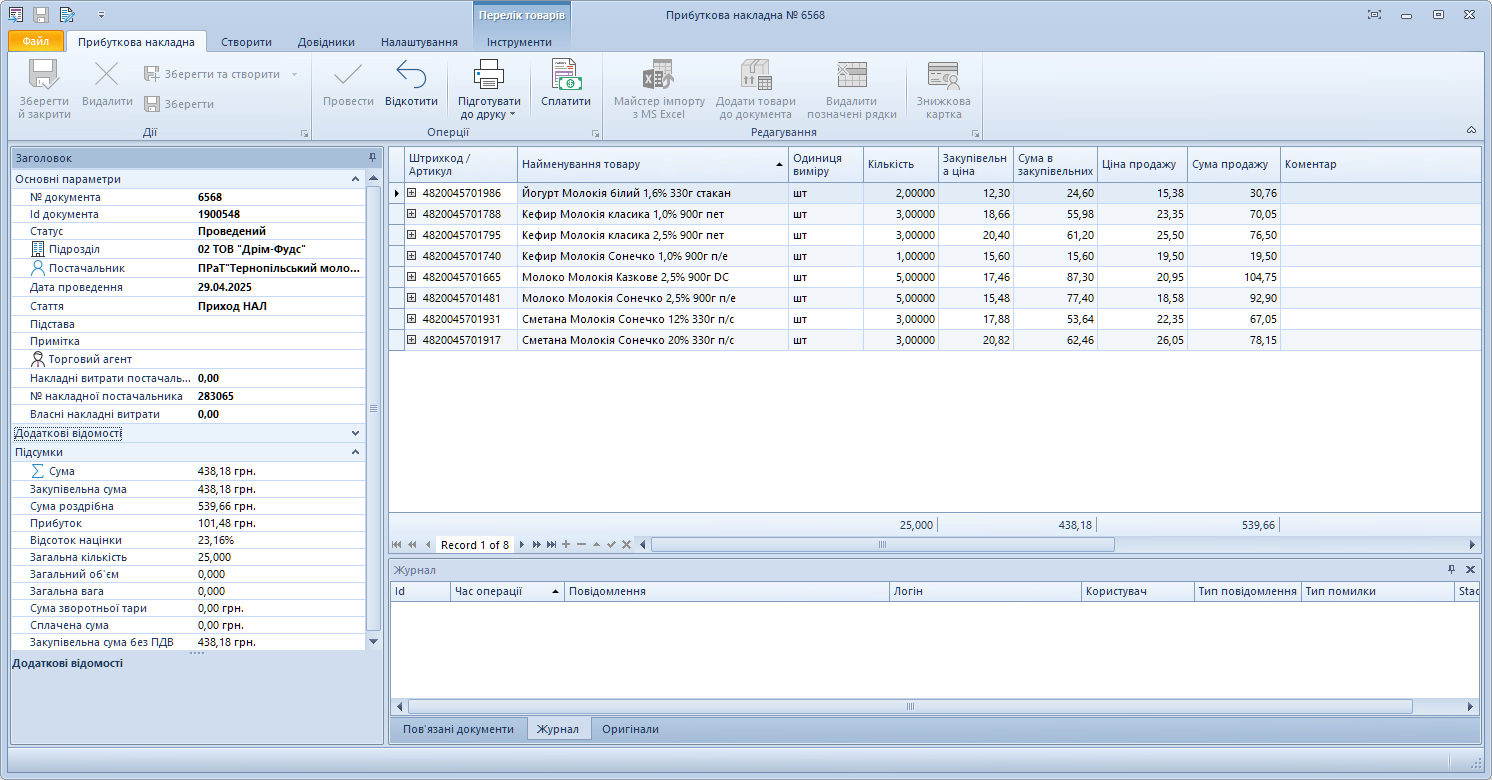Go to next record in navigator
Image resolution: width=1492 pixels, height=780 pixels.
pyautogui.click(x=521, y=545)
